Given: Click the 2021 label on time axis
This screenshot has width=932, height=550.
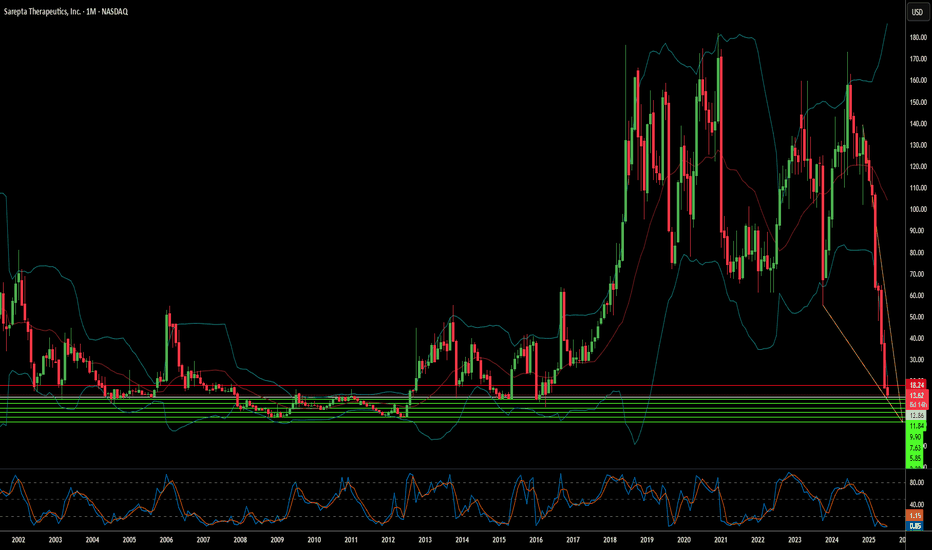Looking at the screenshot, I should (x=720, y=540).
